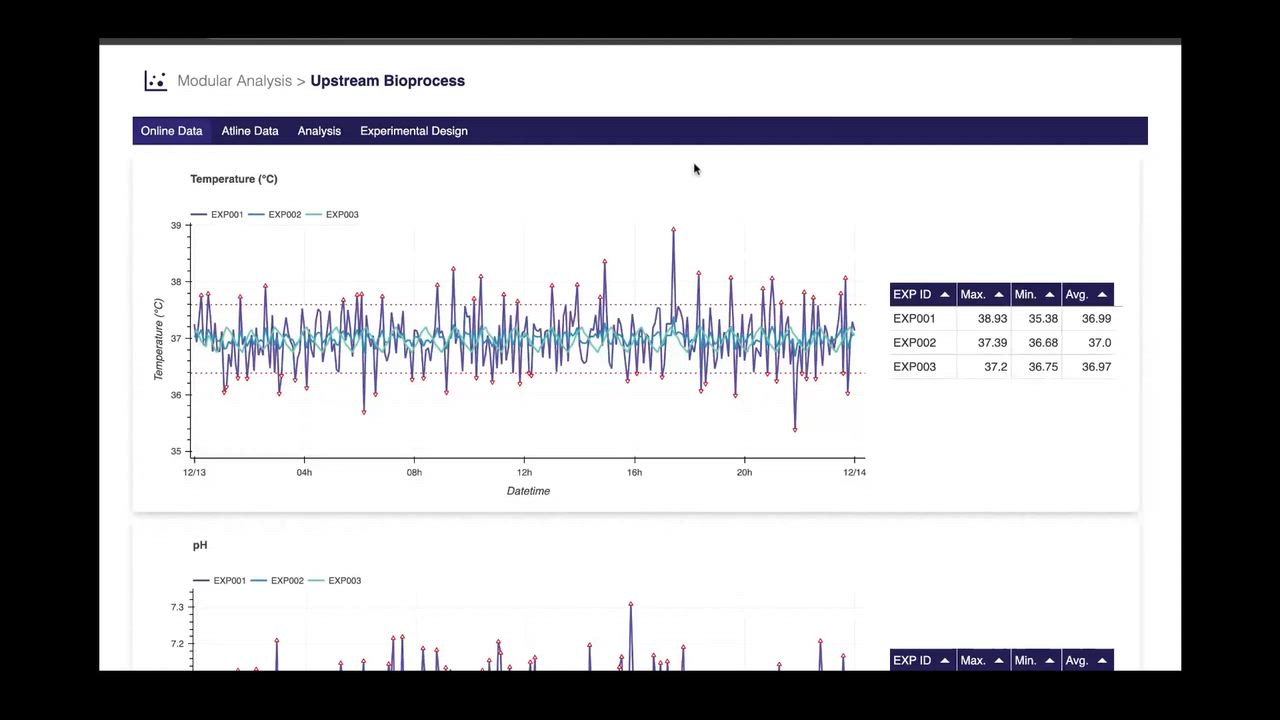Viewport: 1280px width, 720px height.
Task: Click the EXP003 color swatch in Temperature legend
Action: (x=316, y=214)
